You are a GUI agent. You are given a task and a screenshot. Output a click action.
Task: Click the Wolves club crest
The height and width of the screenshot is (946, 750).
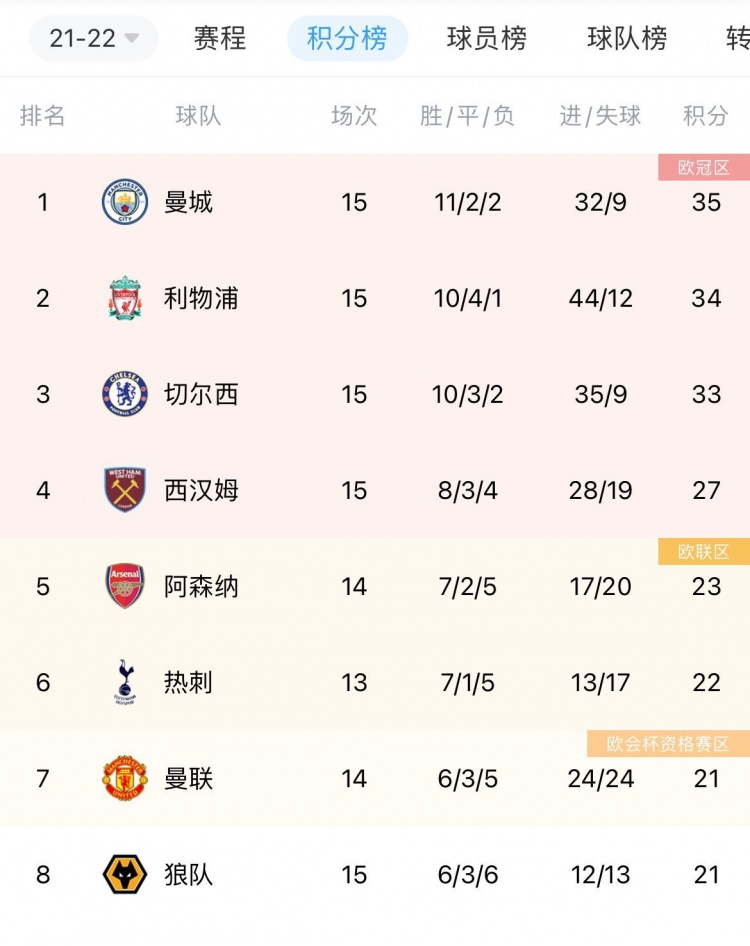coord(125,874)
